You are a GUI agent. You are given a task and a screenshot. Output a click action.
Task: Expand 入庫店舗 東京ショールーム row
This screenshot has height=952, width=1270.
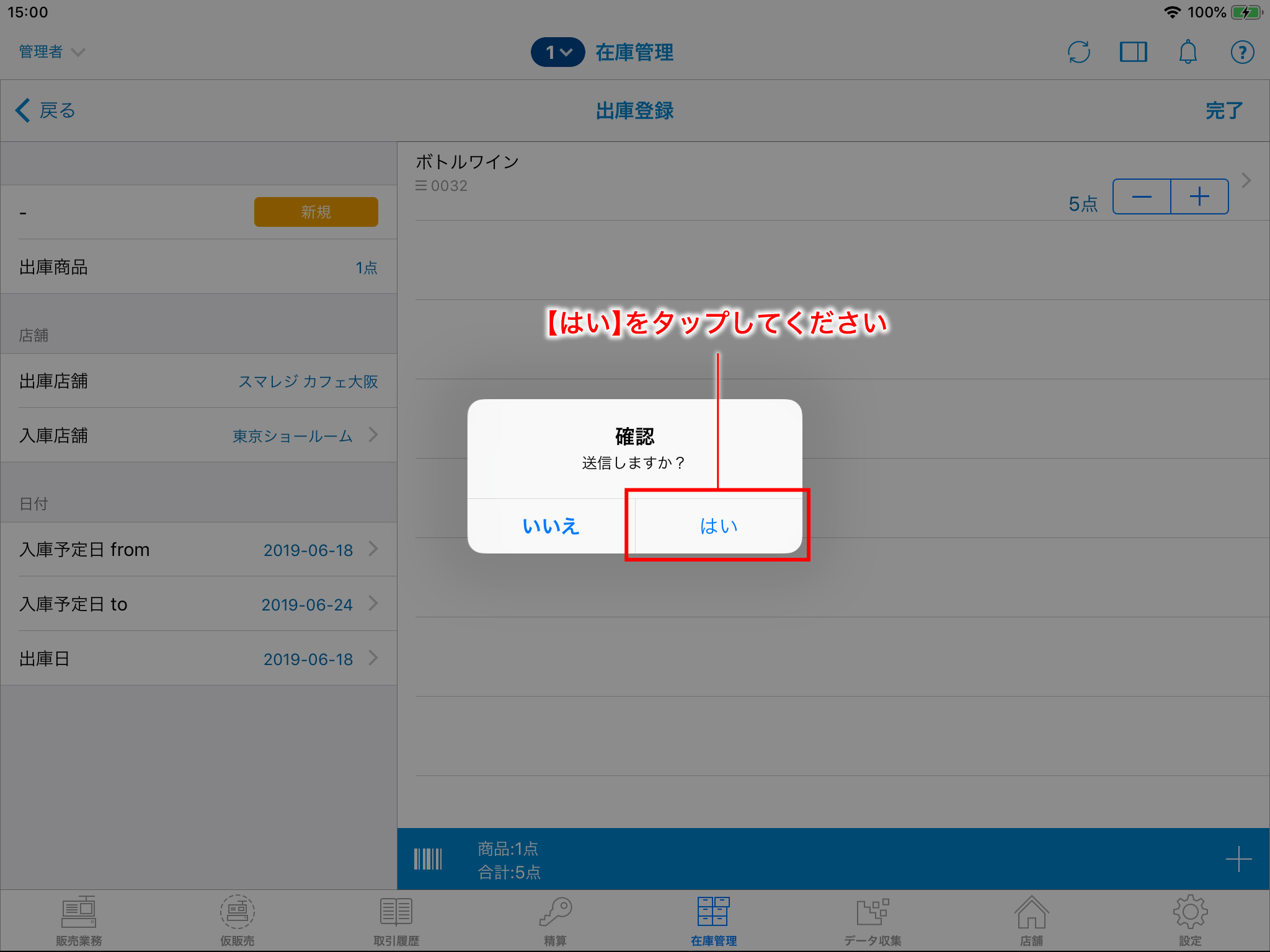(x=198, y=435)
